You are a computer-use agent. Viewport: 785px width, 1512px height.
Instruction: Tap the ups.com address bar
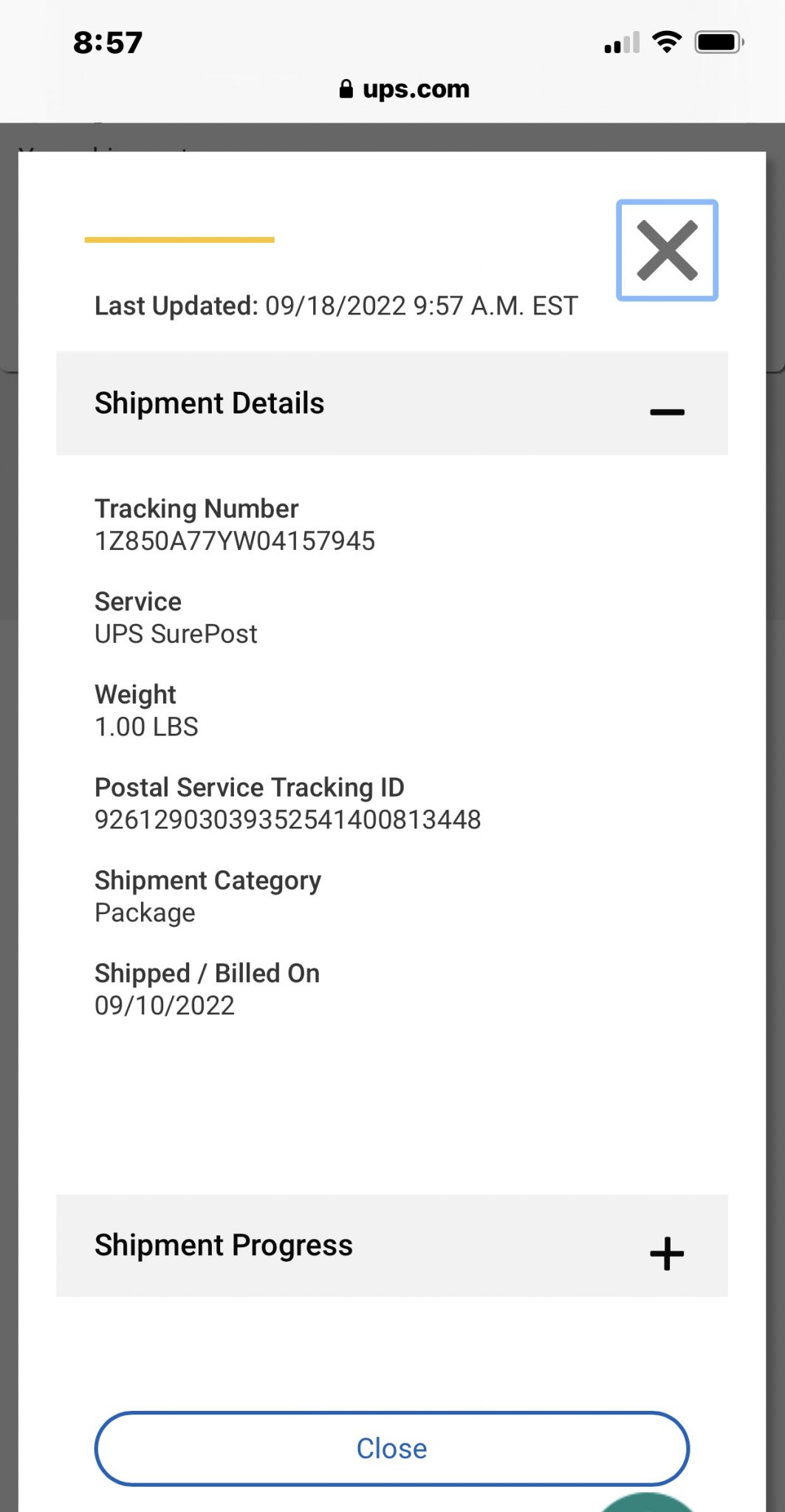404,89
